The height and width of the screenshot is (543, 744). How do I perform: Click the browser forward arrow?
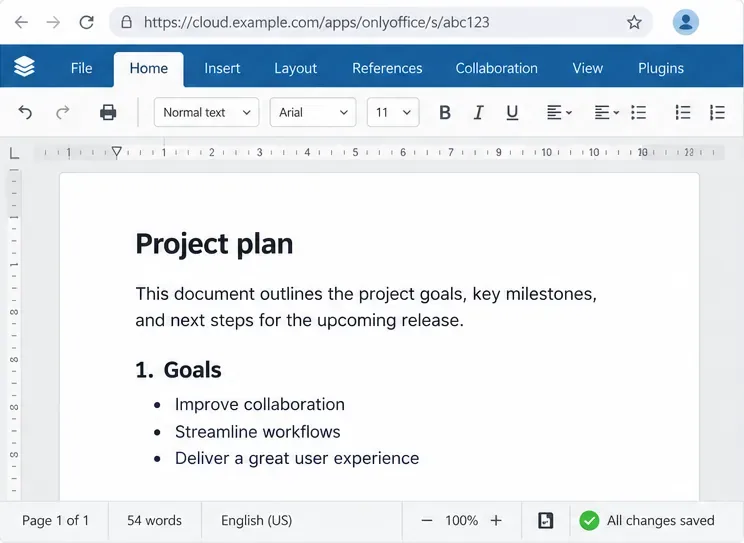coord(54,22)
